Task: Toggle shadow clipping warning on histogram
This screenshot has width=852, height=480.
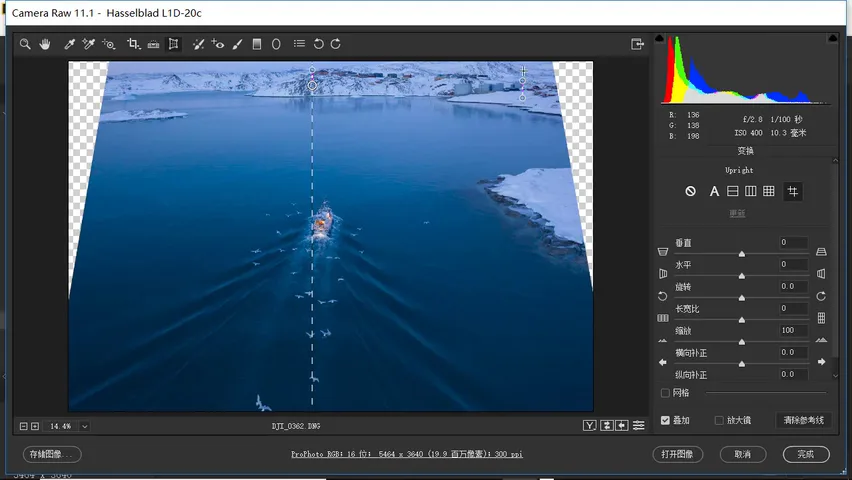Action: click(659, 38)
